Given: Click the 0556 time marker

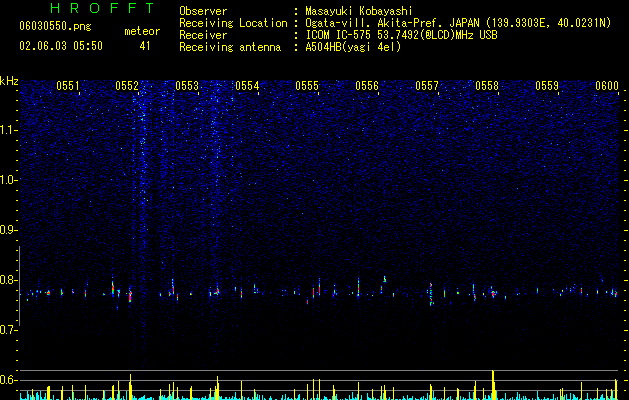Looking at the screenshot, I should click(367, 86).
